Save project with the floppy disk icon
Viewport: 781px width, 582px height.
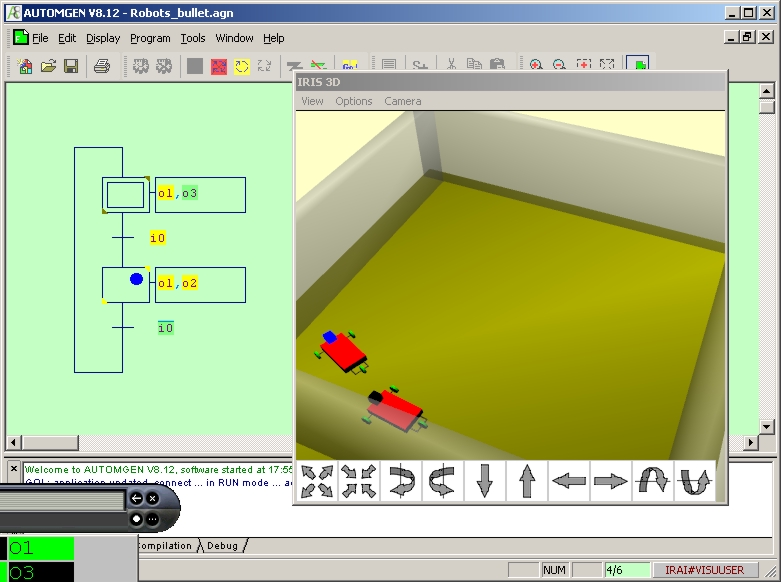(71, 66)
